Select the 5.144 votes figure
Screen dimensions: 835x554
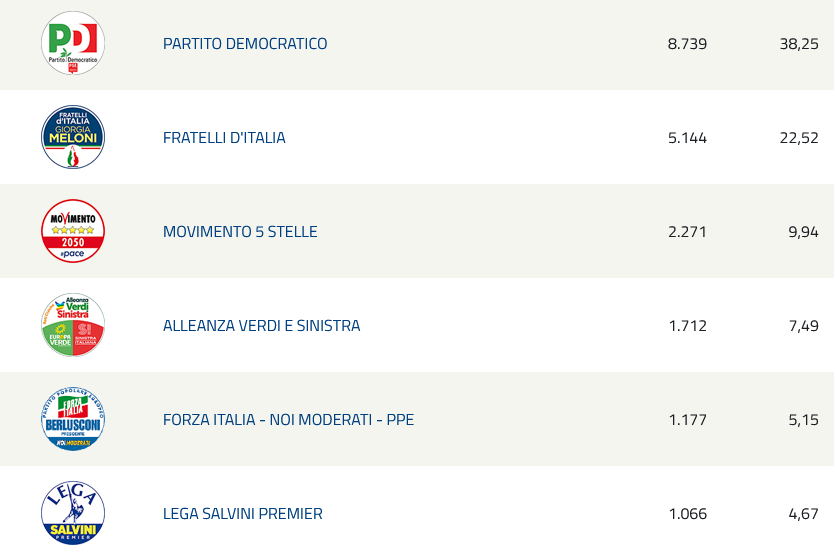(x=687, y=138)
